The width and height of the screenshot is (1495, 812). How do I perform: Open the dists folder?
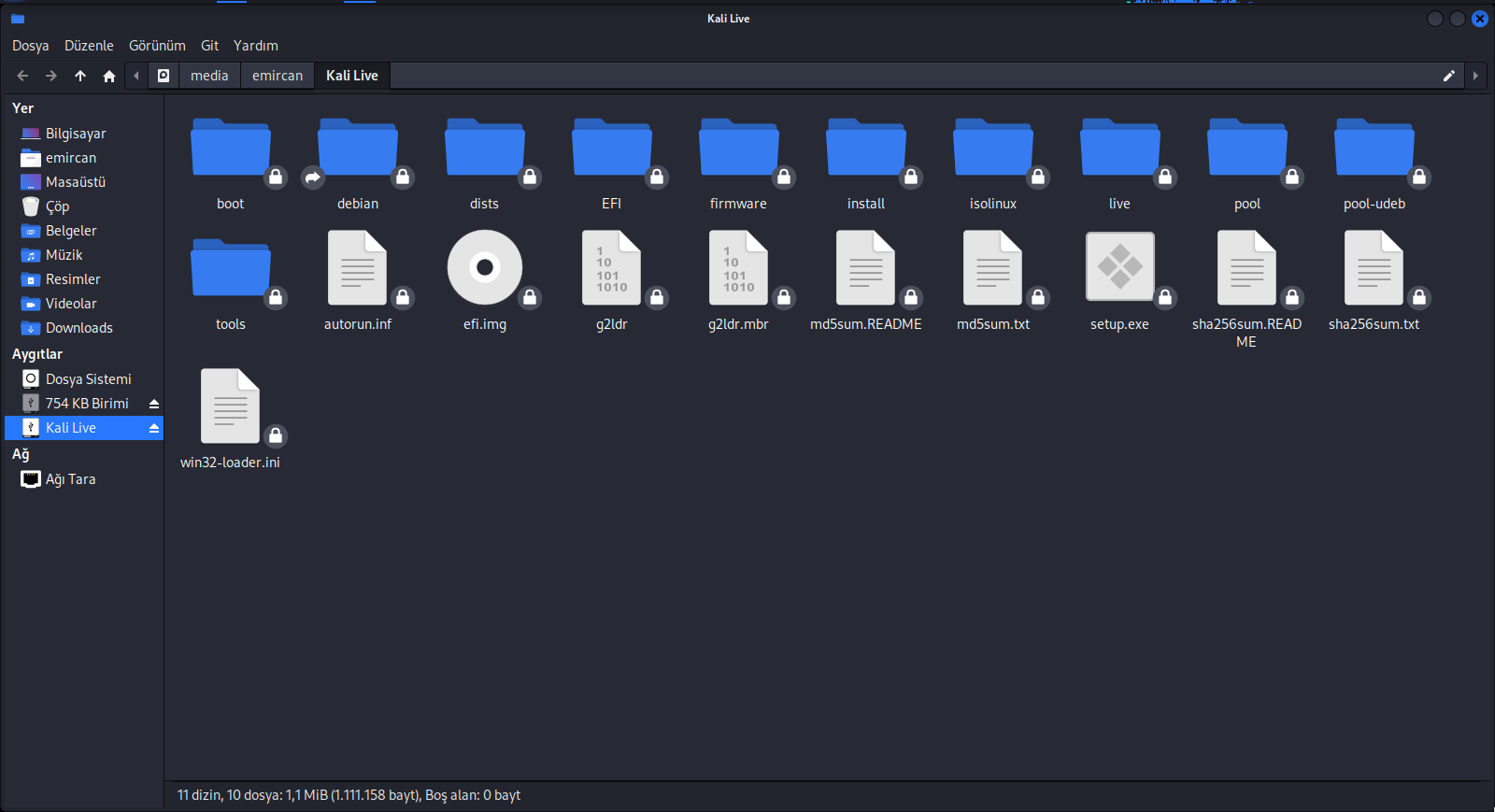(x=485, y=149)
